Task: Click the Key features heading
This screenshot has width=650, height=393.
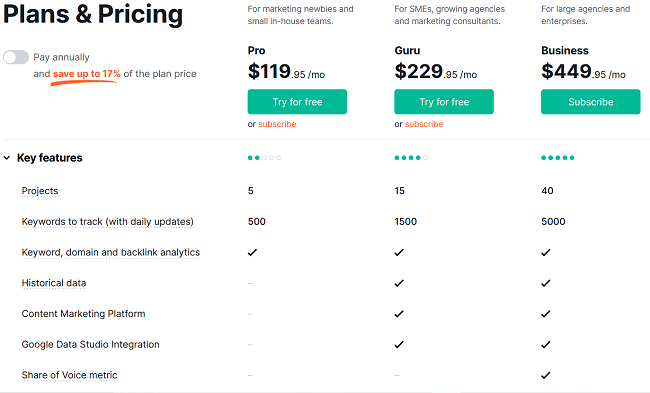Action: coord(50,158)
